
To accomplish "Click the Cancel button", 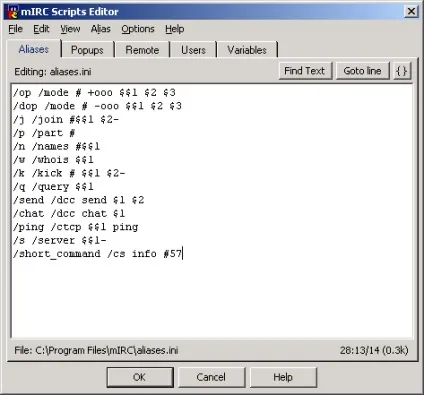I will [x=211, y=377].
